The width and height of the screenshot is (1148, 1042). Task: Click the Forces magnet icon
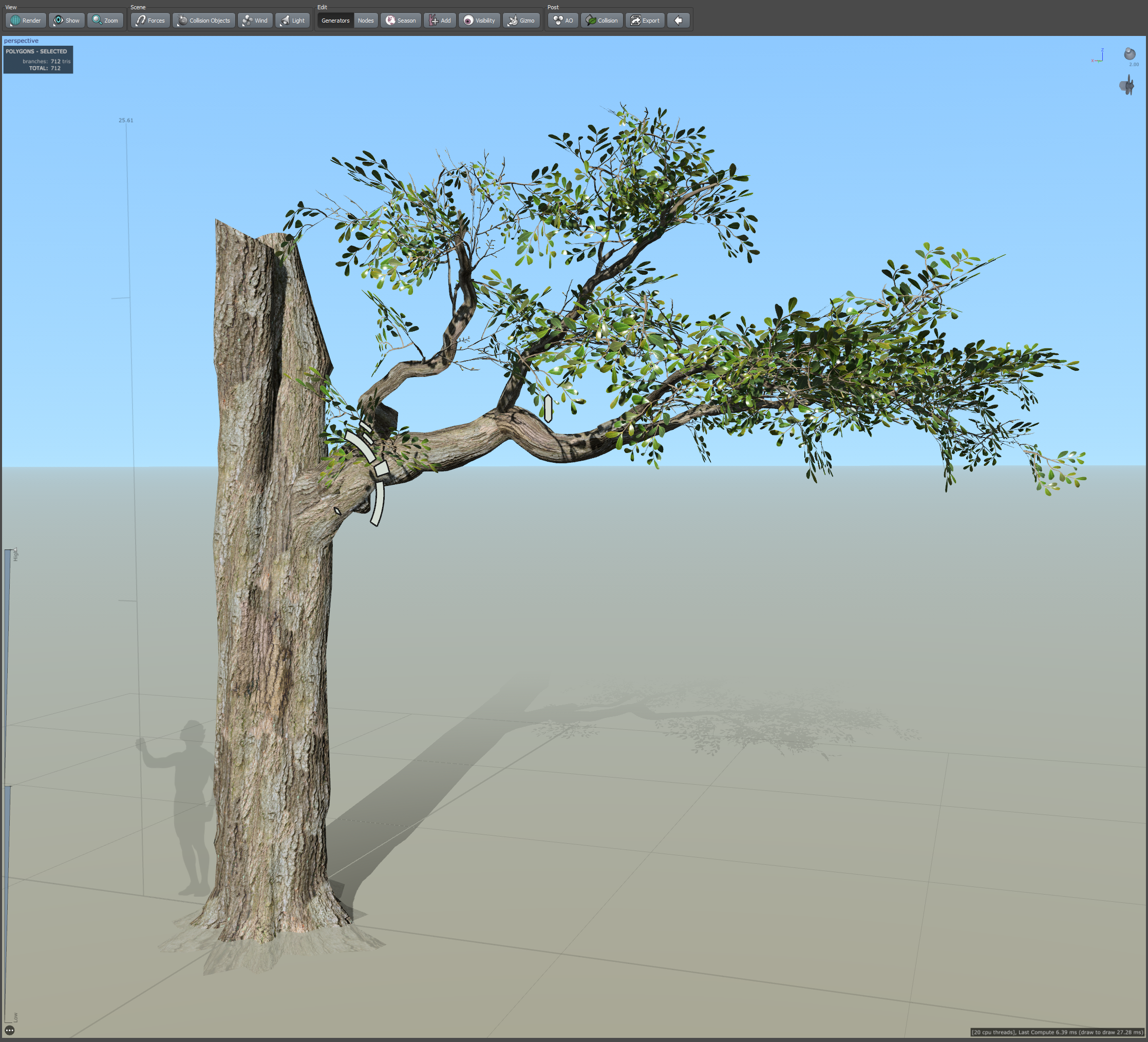click(x=141, y=21)
